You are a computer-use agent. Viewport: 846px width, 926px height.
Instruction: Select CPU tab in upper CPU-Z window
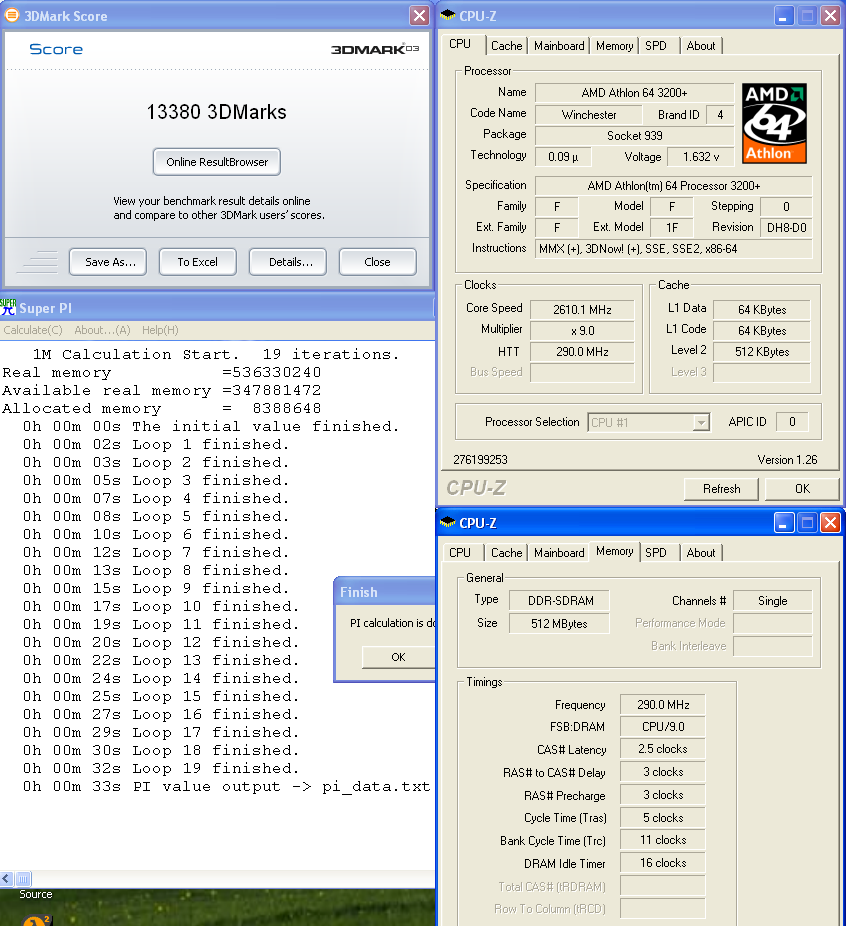coord(460,44)
